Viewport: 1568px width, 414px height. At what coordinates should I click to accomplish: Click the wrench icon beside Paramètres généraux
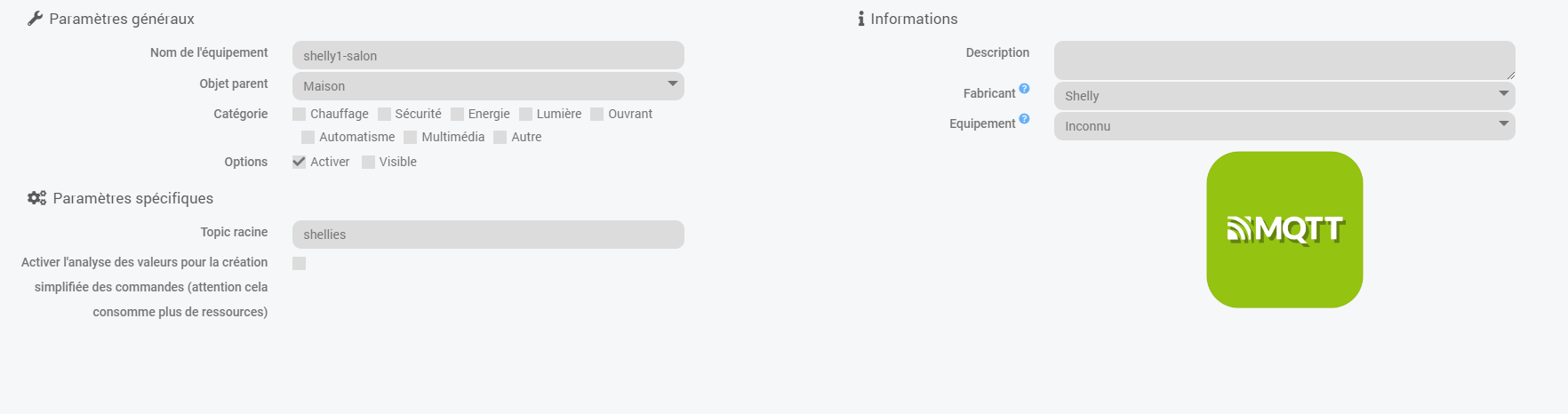[x=36, y=19]
